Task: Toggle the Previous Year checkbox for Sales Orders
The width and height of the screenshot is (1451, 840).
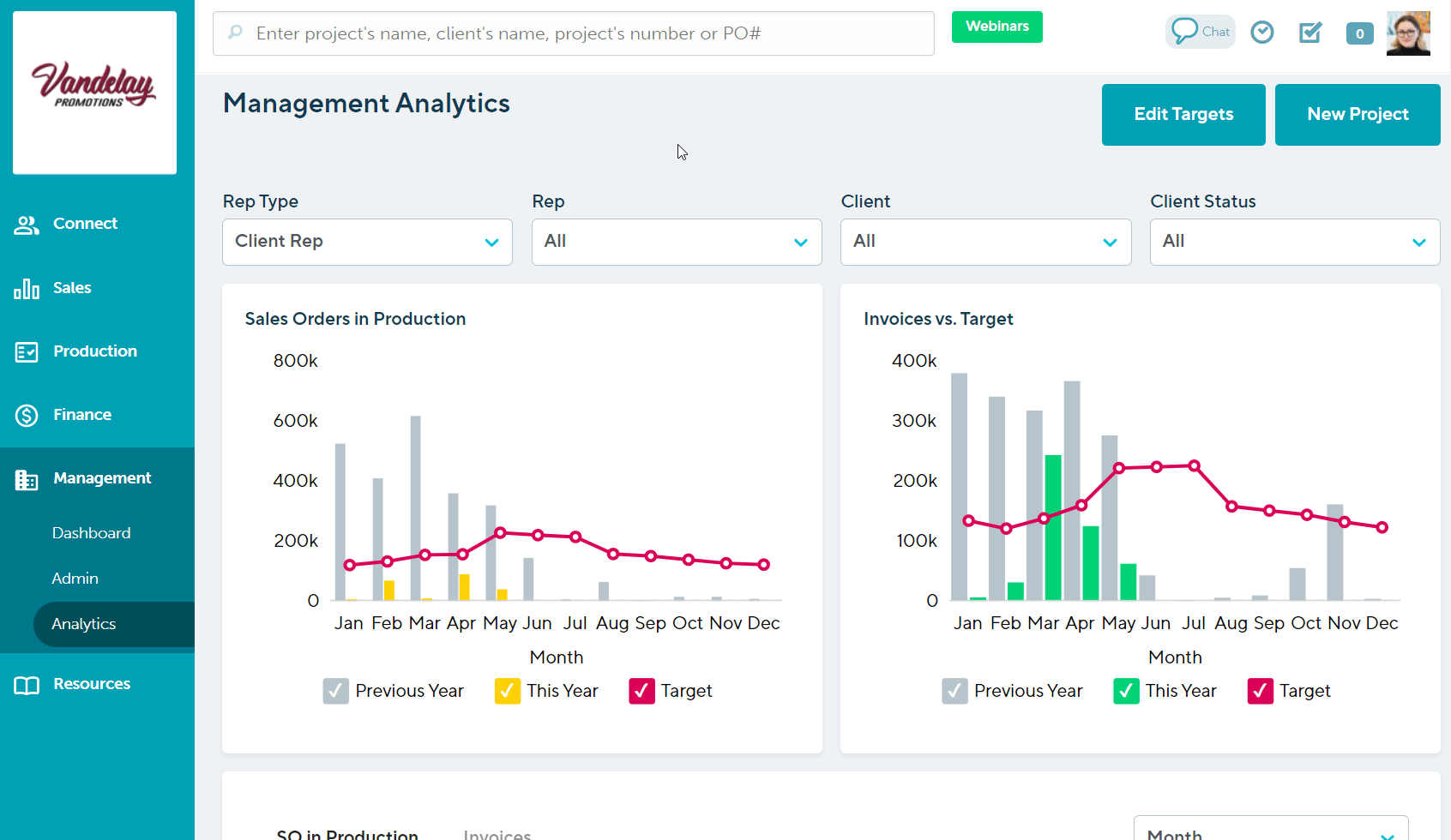Action: (x=335, y=691)
